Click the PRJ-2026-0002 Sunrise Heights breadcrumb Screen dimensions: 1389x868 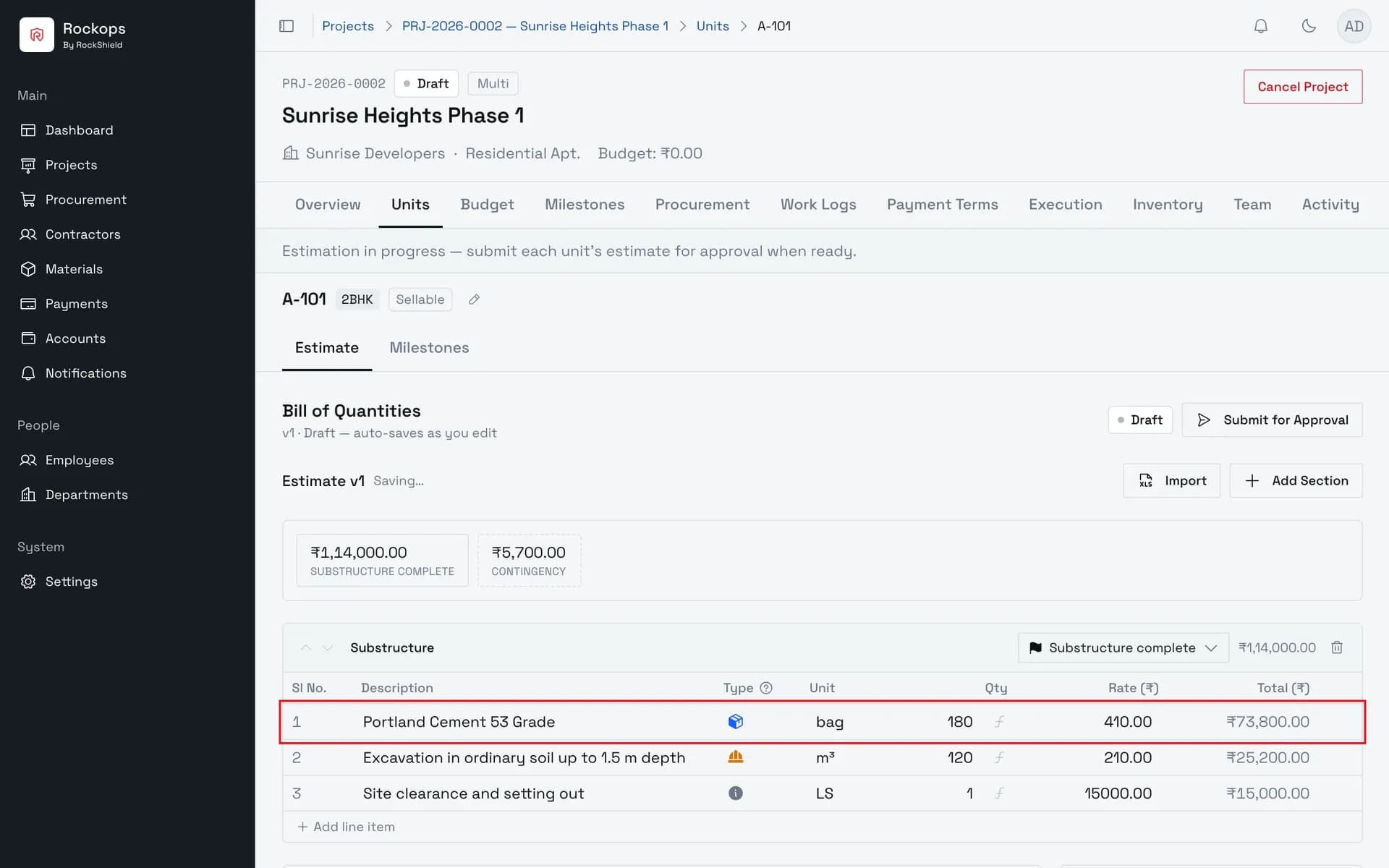[x=535, y=26]
